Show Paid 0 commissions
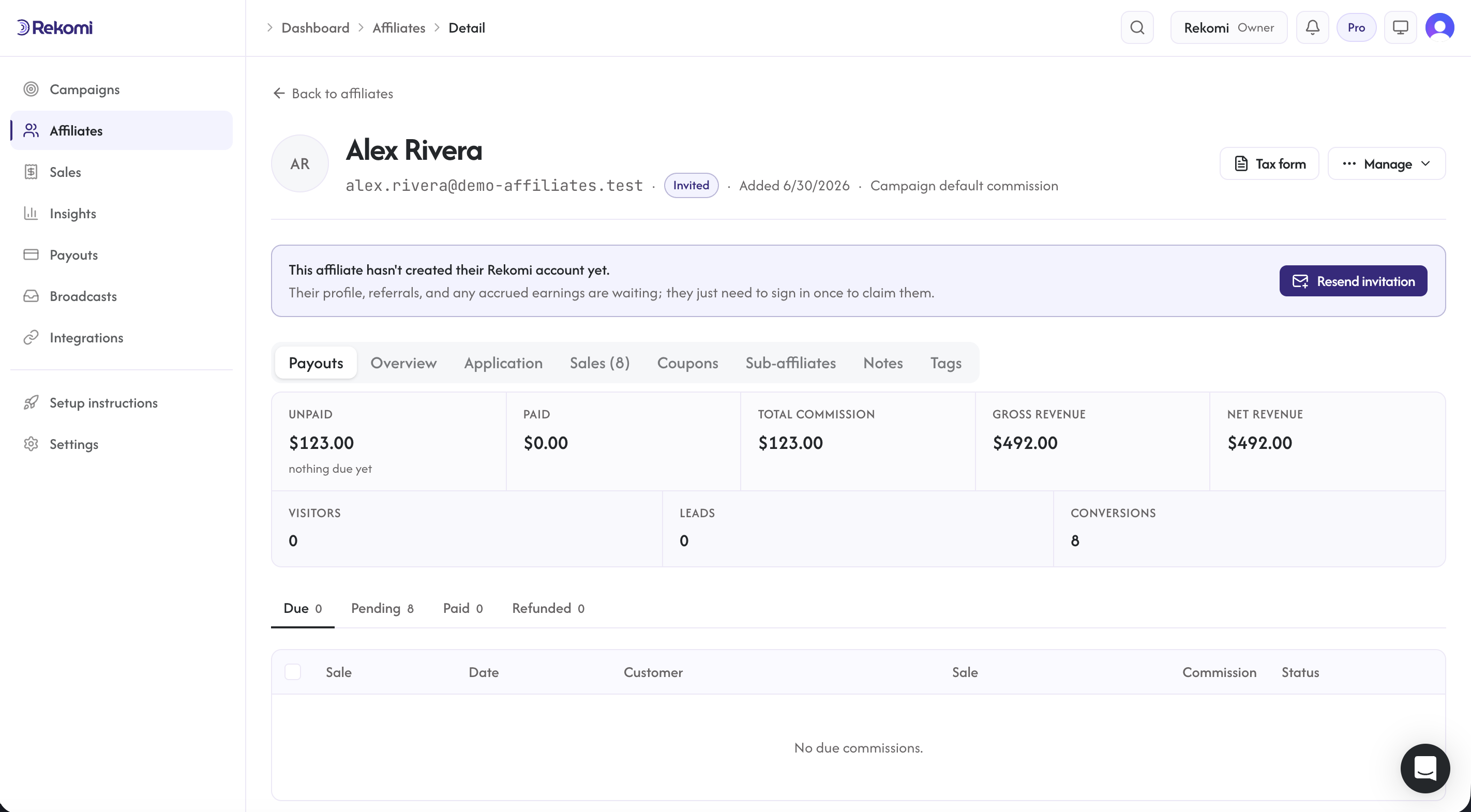Viewport: 1471px width, 812px height. [x=463, y=609]
